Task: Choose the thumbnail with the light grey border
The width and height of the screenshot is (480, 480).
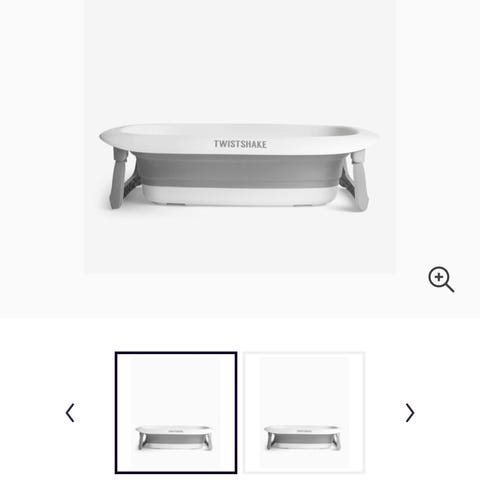Action: 304,413
